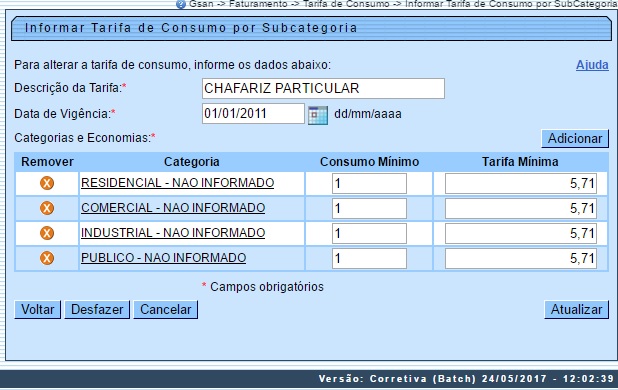Remove the COMERCIAL - NAO INFORMADO row
This screenshot has height=390, width=618.
tap(47, 208)
